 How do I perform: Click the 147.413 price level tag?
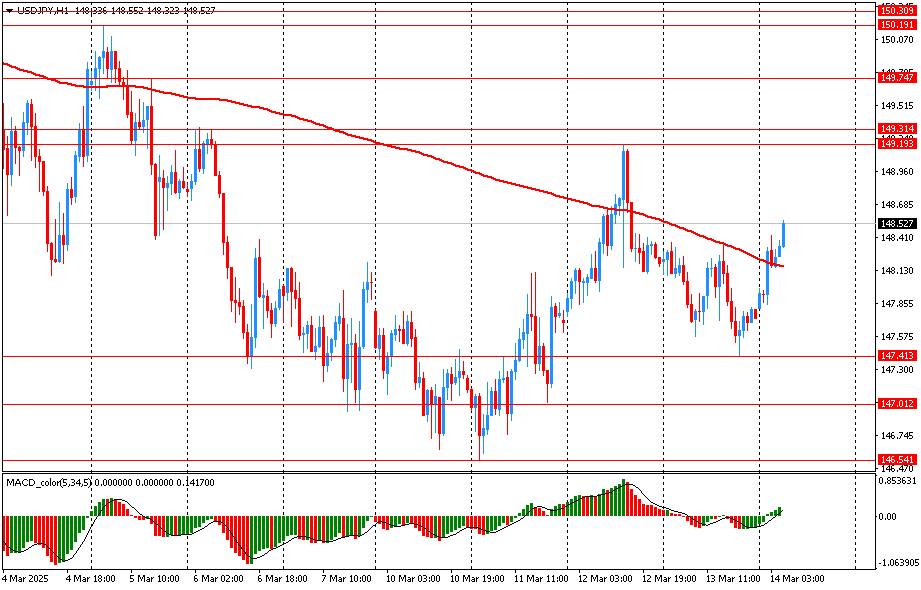896,355
